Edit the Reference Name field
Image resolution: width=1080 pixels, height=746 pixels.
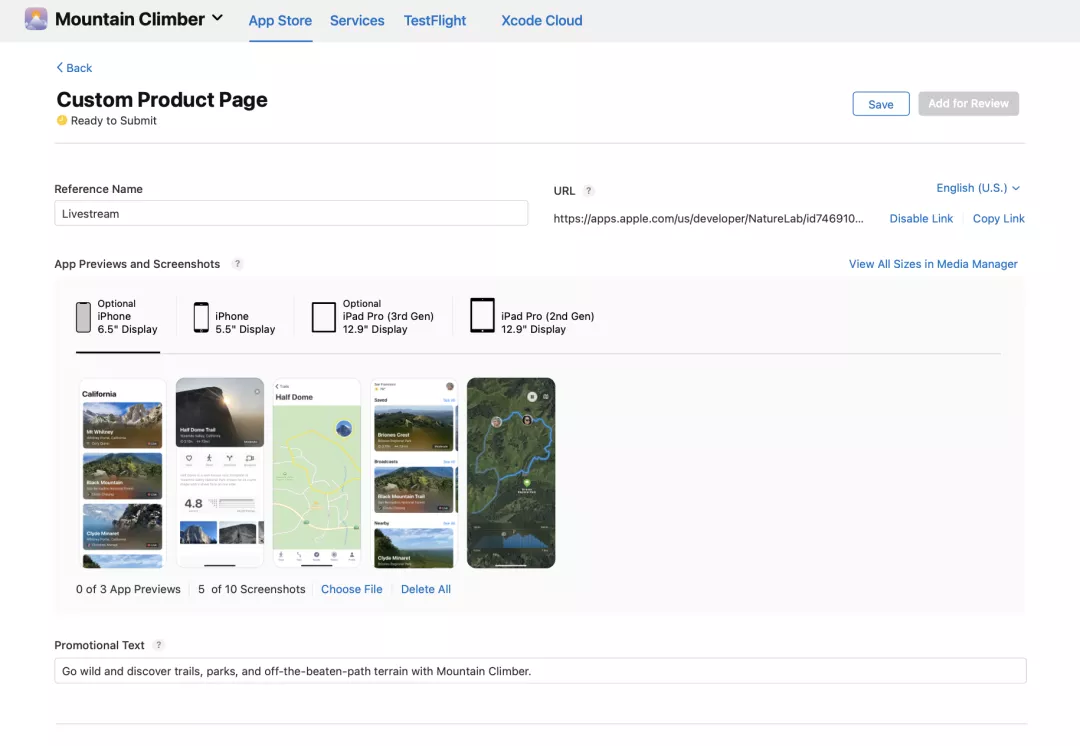click(291, 214)
